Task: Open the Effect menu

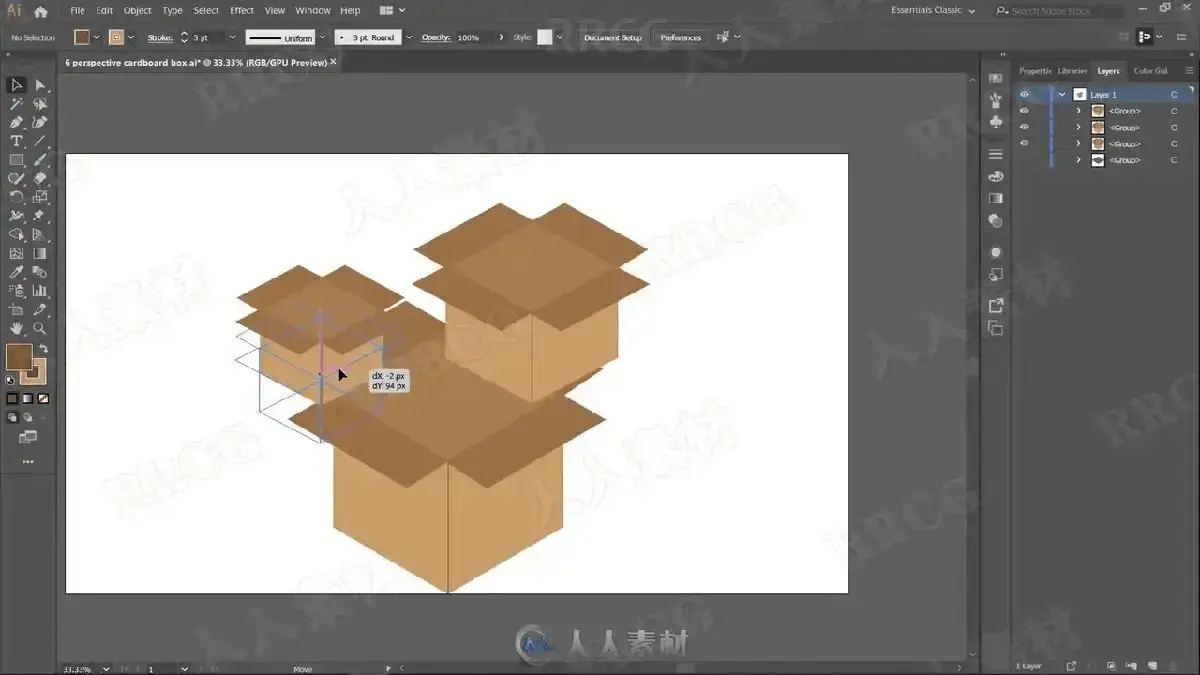Action: [x=242, y=11]
